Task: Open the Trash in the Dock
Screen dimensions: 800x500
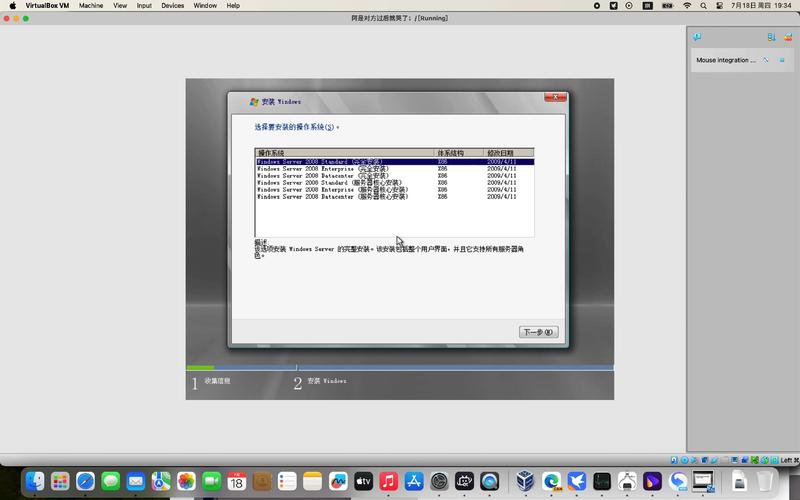Action: tap(765, 481)
